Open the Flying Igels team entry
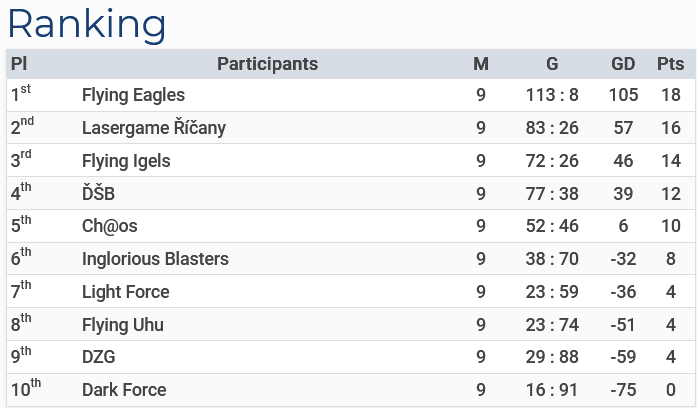 [126, 161]
